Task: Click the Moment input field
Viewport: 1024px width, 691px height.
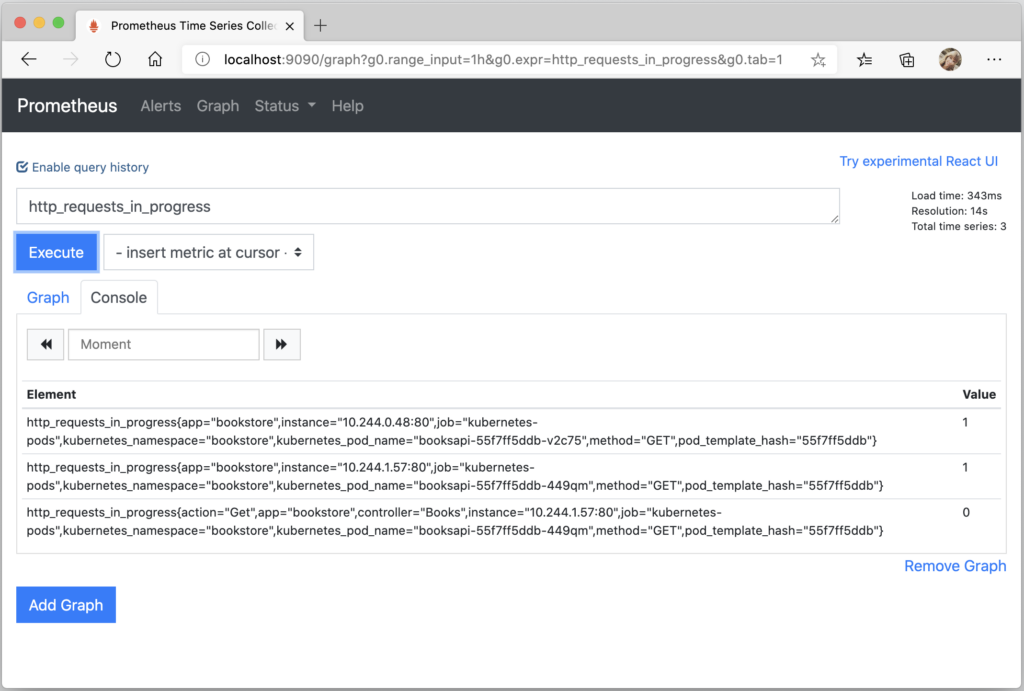Action: (x=164, y=344)
